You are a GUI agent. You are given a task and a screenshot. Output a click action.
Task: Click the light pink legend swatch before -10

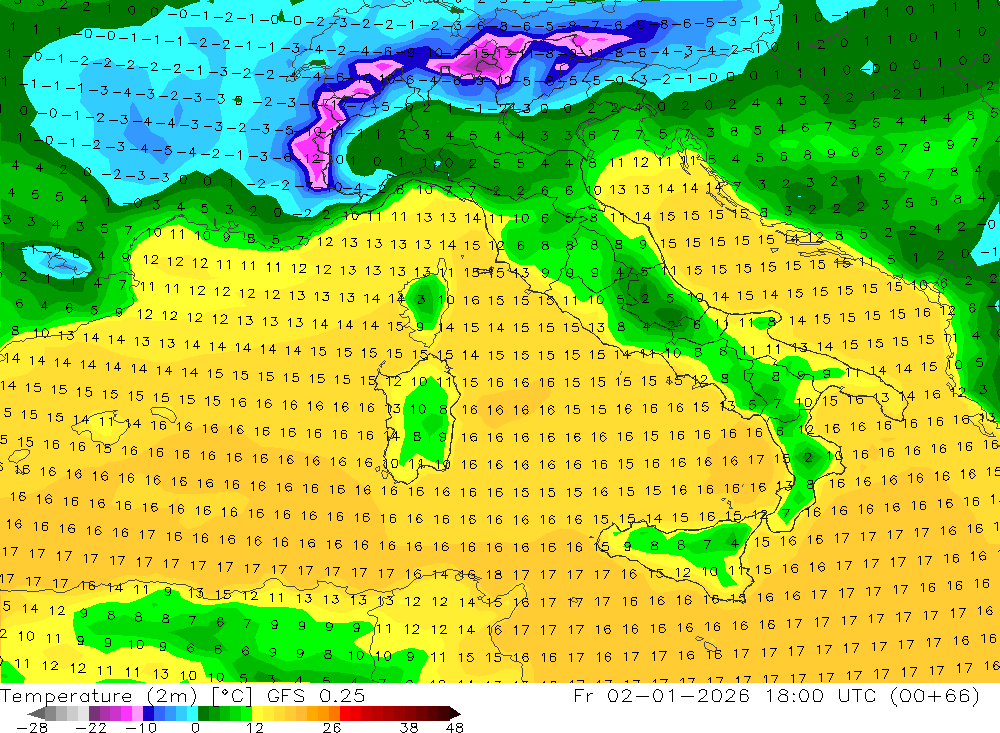tap(138, 713)
